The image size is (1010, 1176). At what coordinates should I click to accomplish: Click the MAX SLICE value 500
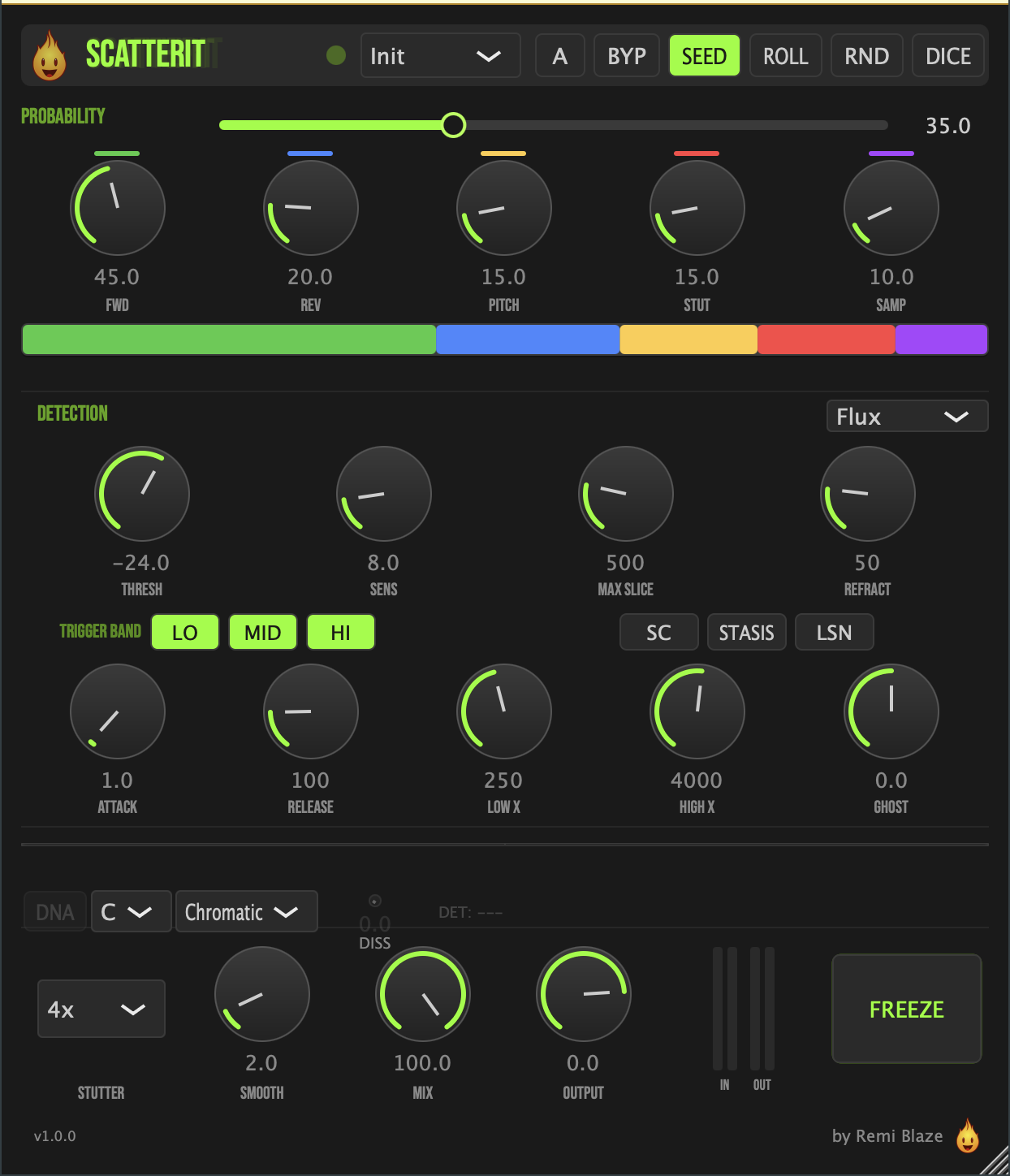pyautogui.click(x=625, y=563)
